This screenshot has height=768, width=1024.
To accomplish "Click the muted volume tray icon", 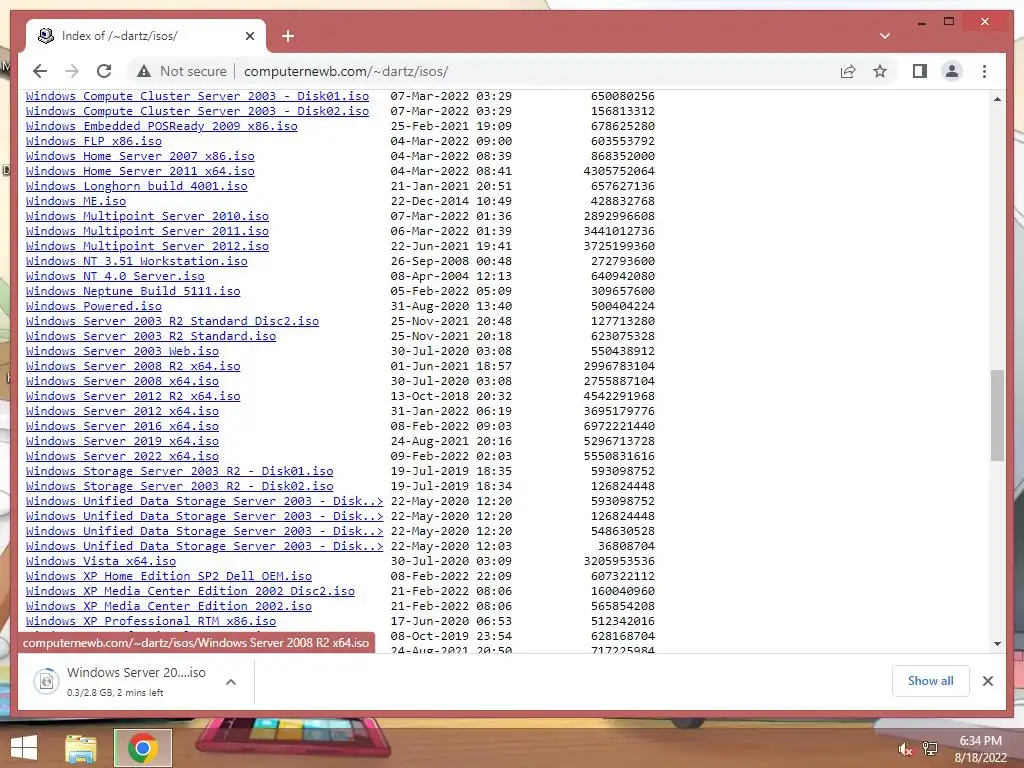I will 904,749.
